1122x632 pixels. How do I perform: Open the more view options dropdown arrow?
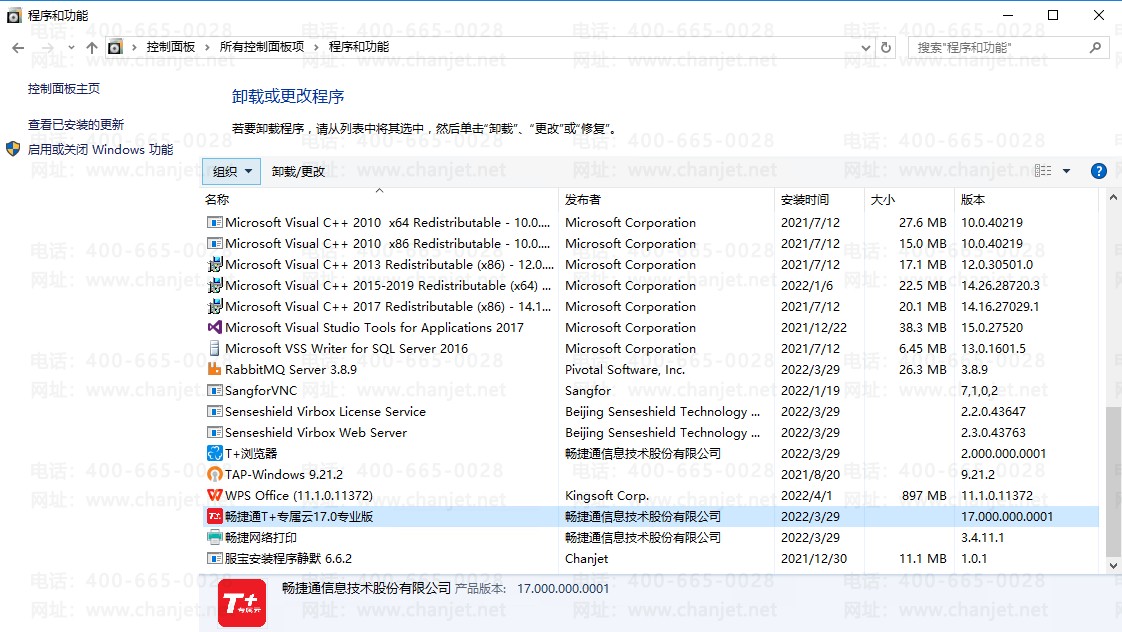[x=1066, y=171]
